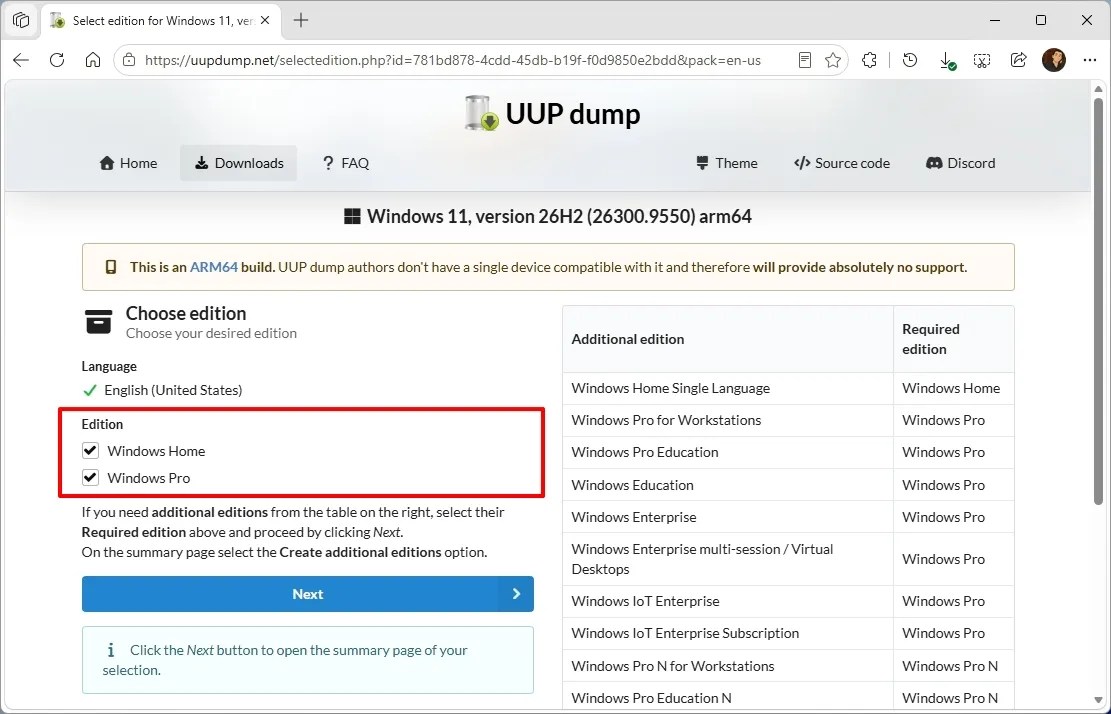The image size is (1111, 714).
Task: Open the FAQ menu item
Action: (345, 163)
